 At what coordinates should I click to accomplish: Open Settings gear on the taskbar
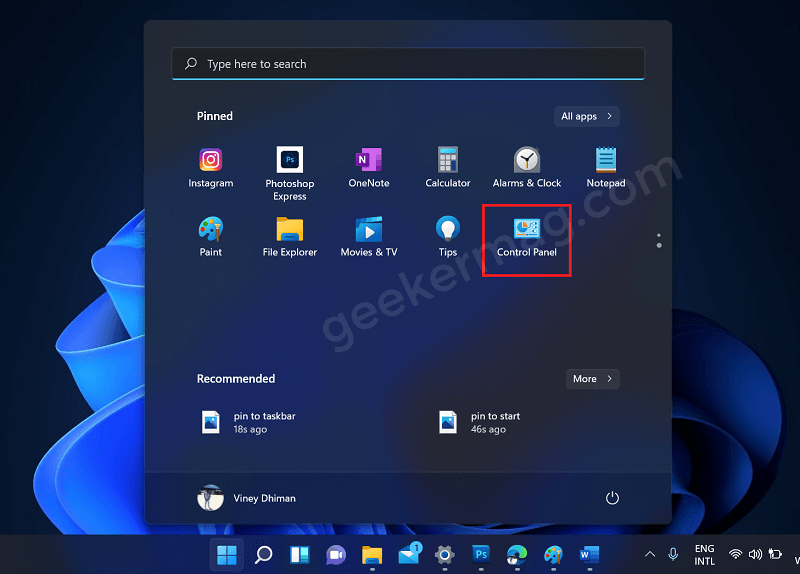444,555
